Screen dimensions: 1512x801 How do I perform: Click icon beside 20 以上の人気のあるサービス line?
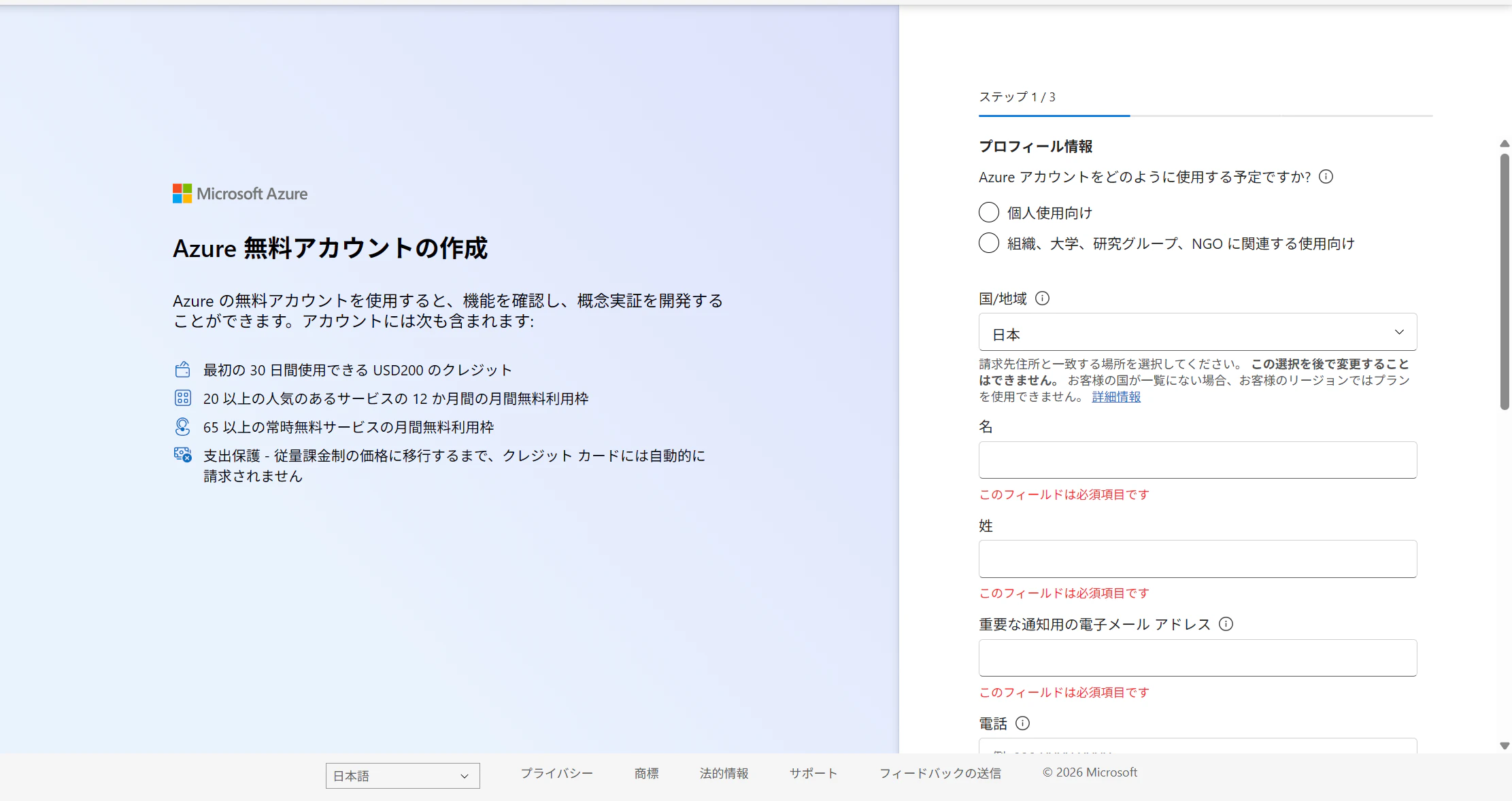coord(182,398)
